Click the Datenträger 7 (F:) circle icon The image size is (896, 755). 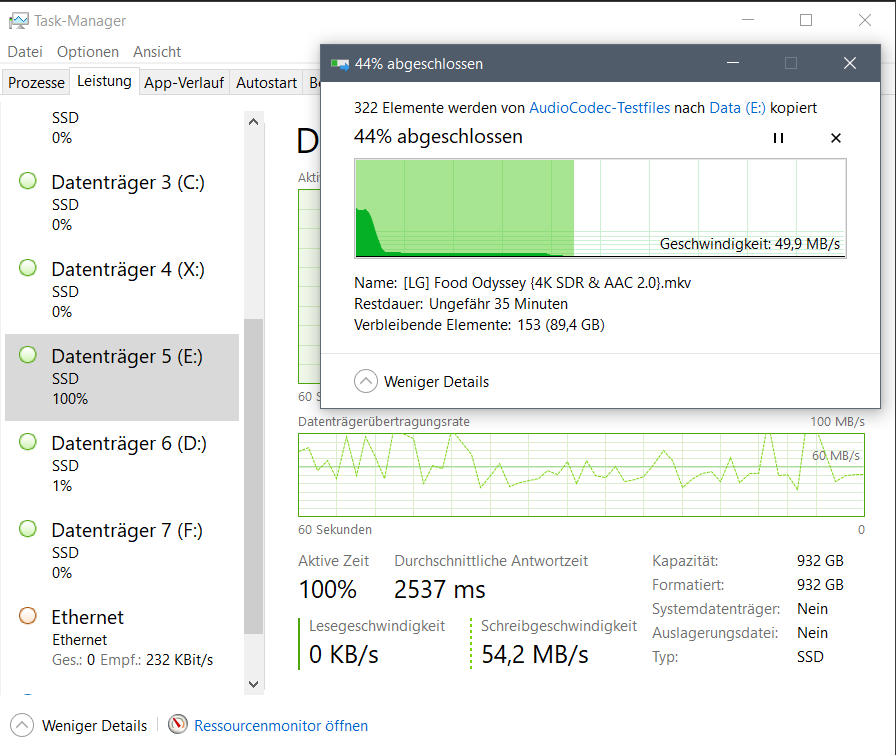(x=28, y=529)
